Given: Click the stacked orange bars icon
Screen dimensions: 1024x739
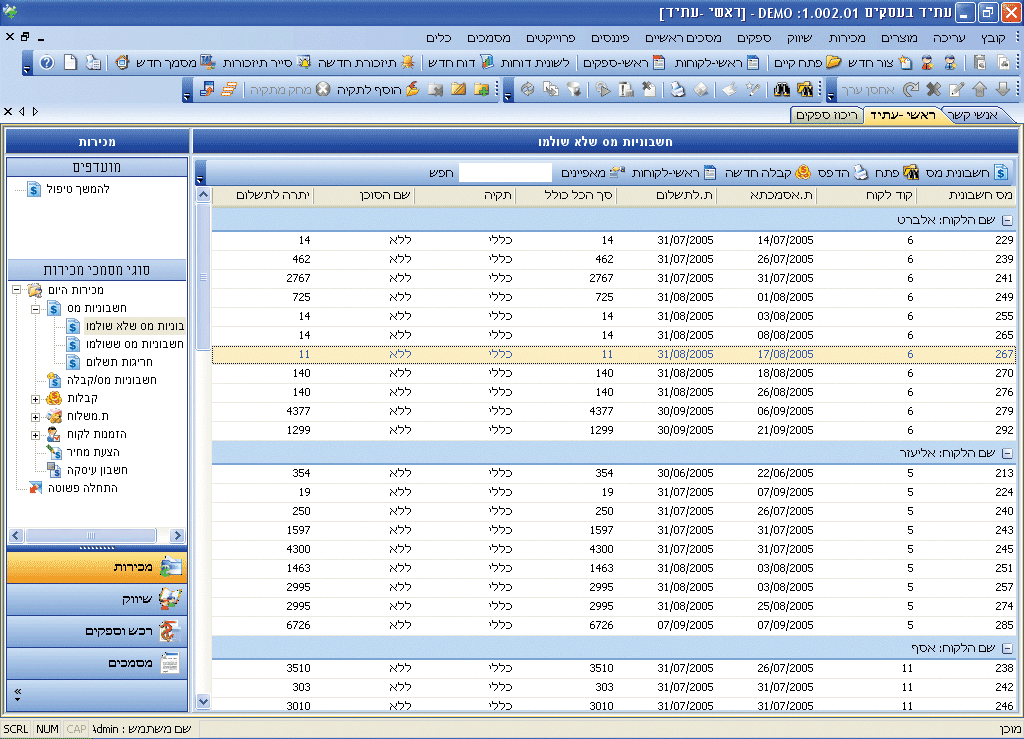Looking at the screenshot, I should pyautogui.click(x=229, y=89).
